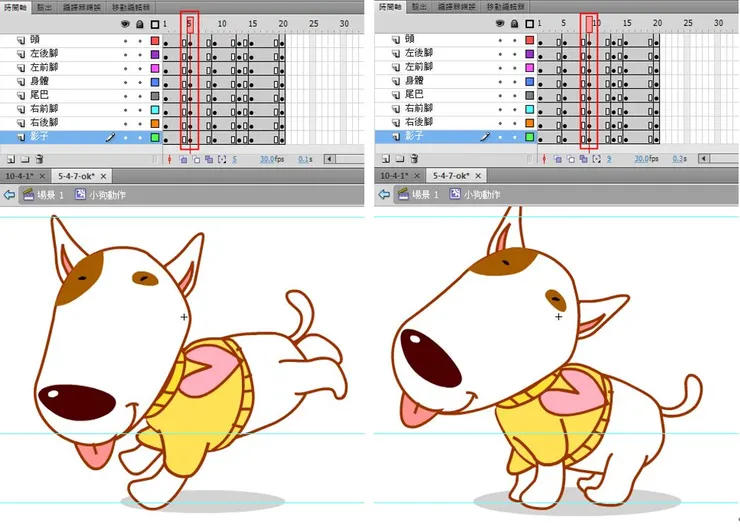The width and height of the screenshot is (740, 528).
Task: Click 小狗動作 symbol icon in right screenshot
Action: [455, 194]
